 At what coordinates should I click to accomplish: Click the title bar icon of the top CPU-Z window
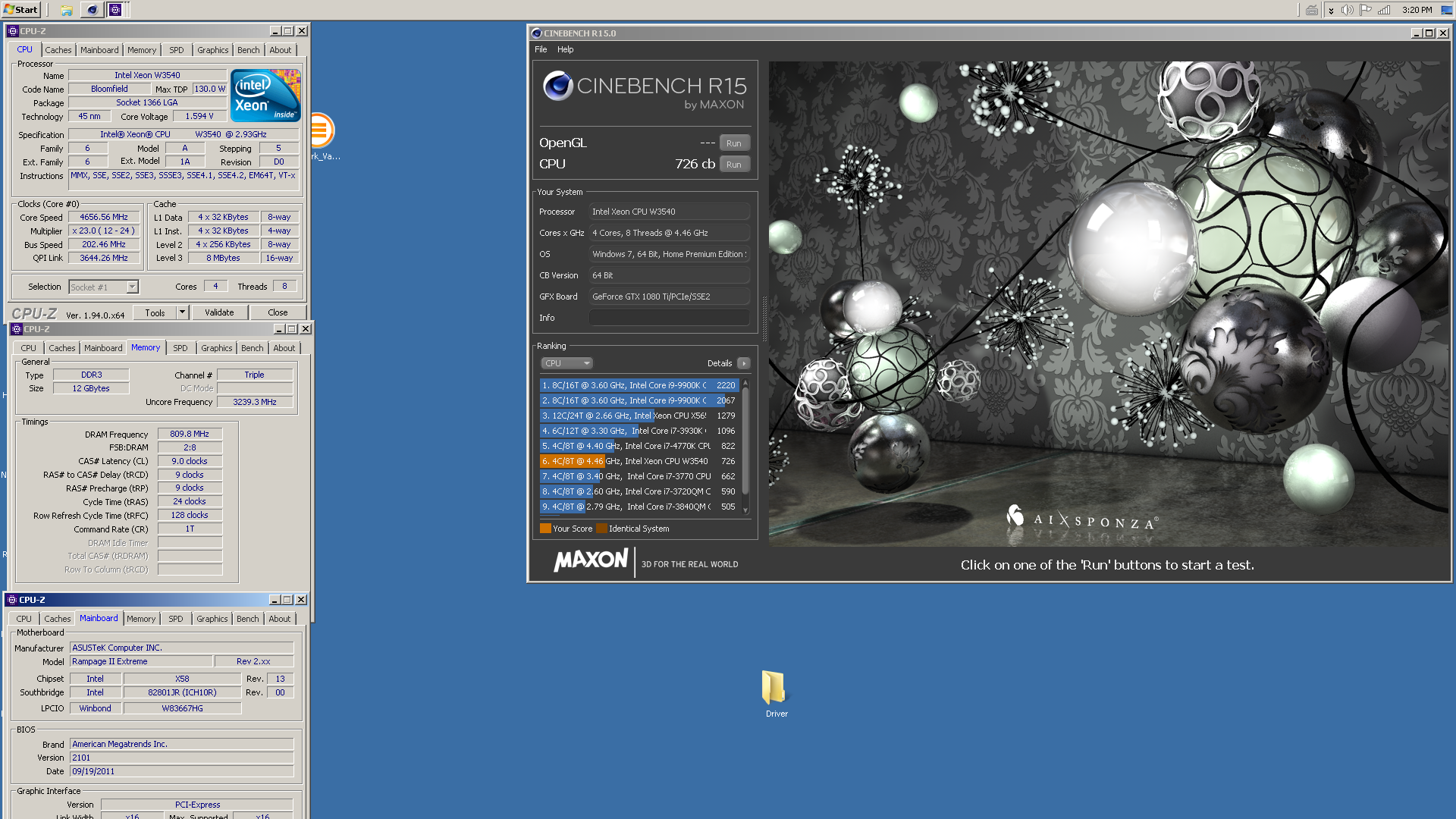click(x=13, y=31)
